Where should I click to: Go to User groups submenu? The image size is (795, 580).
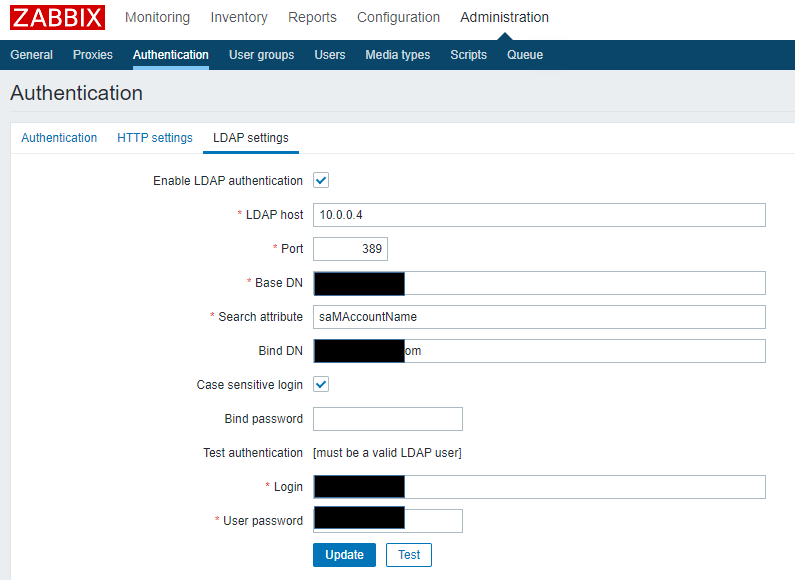pos(262,55)
